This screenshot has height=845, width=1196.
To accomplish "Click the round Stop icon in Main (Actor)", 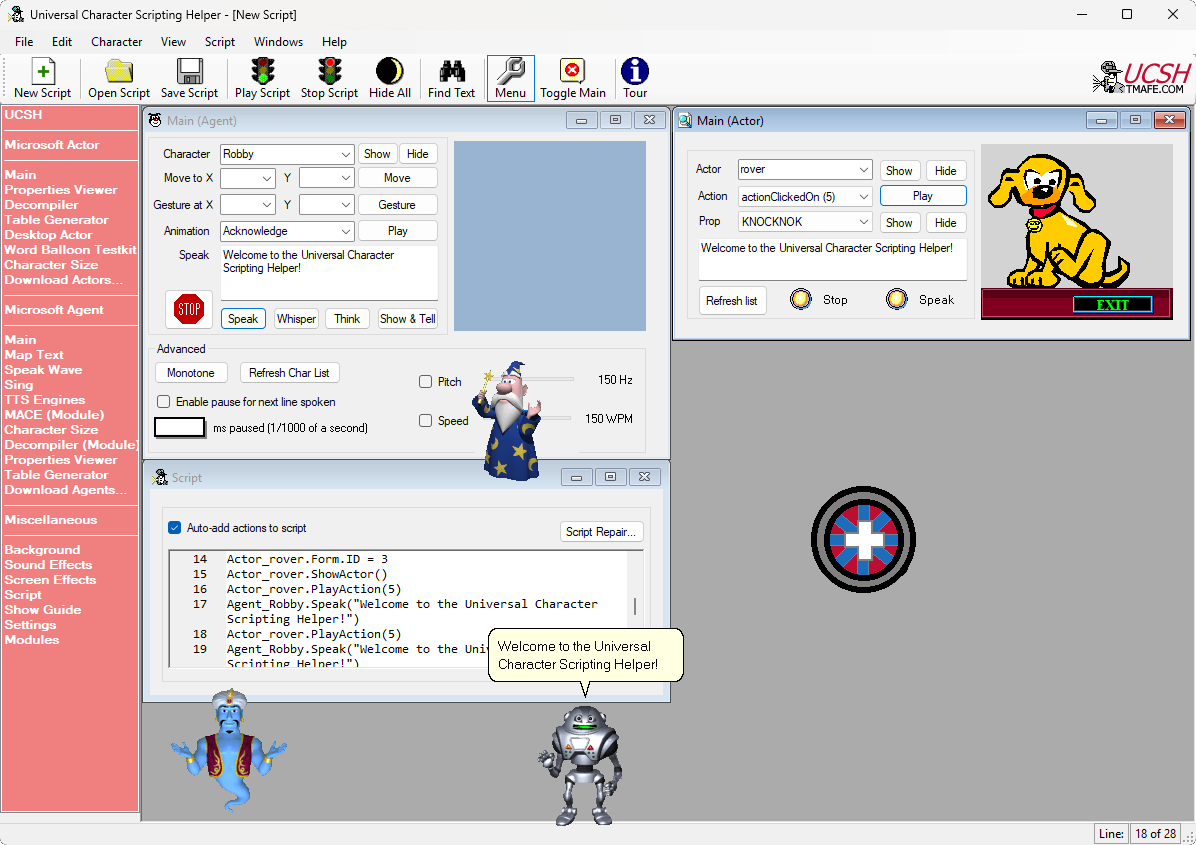I will 801,299.
